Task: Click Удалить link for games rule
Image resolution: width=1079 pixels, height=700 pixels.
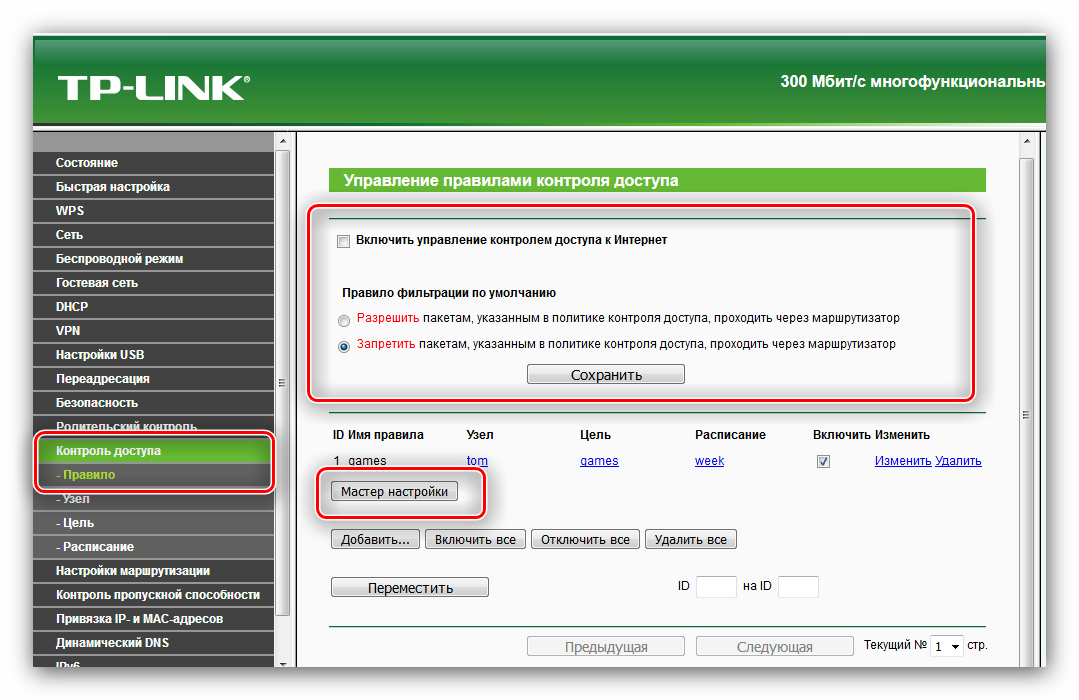Action: (x=958, y=461)
